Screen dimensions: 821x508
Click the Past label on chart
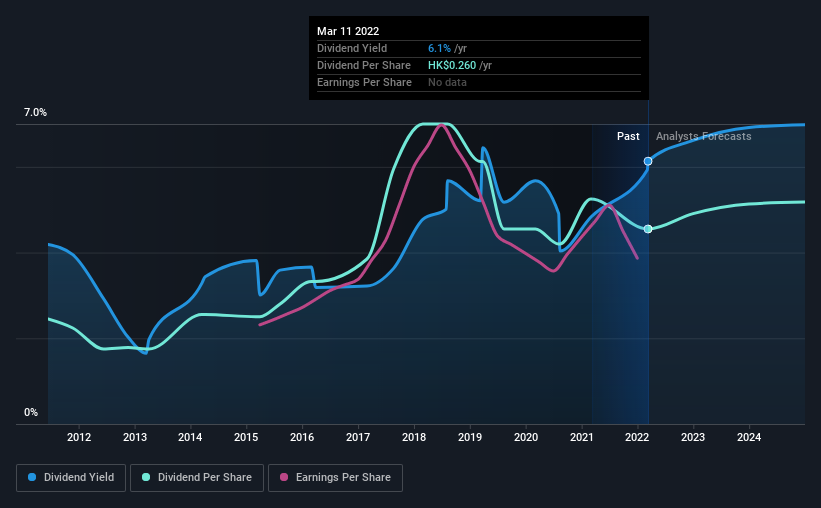pos(628,136)
